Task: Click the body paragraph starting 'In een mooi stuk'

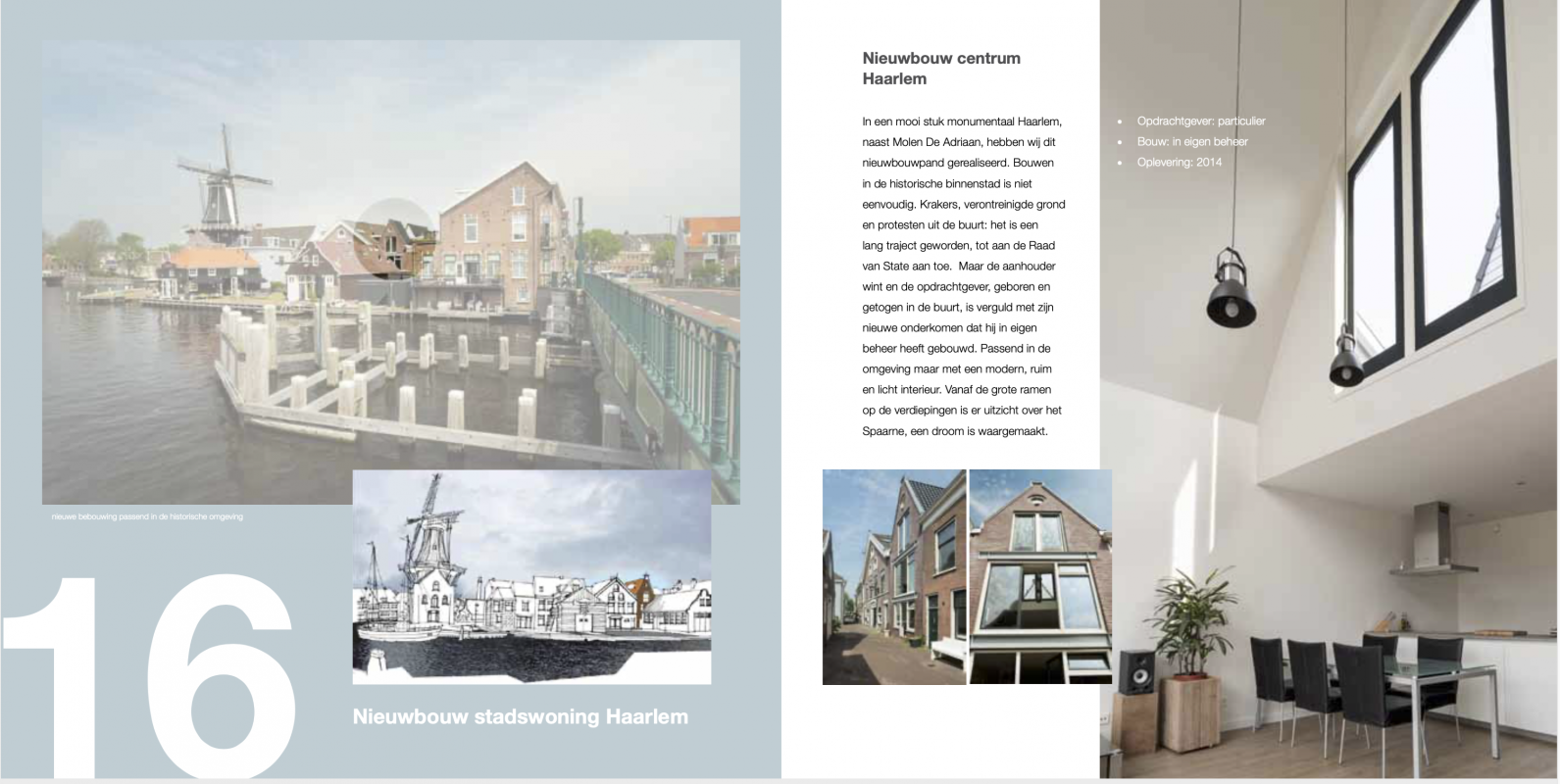Action: [962, 276]
